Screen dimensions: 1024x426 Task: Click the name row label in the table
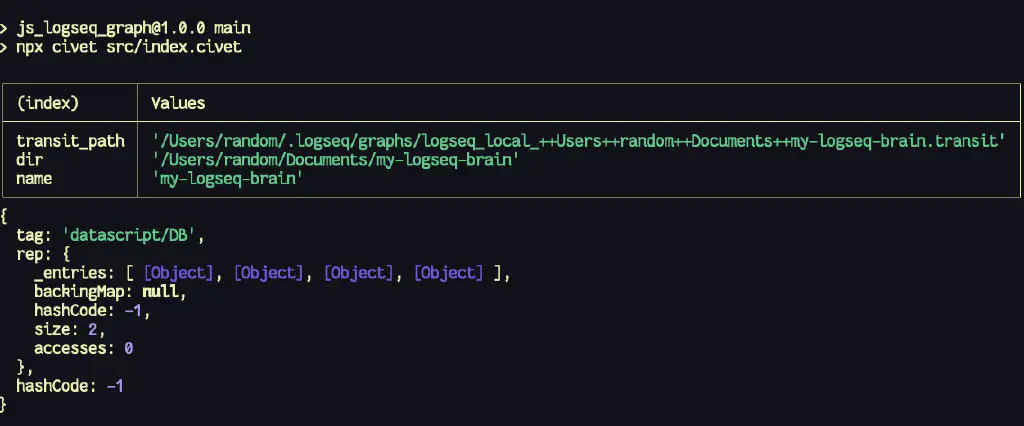pos(34,179)
